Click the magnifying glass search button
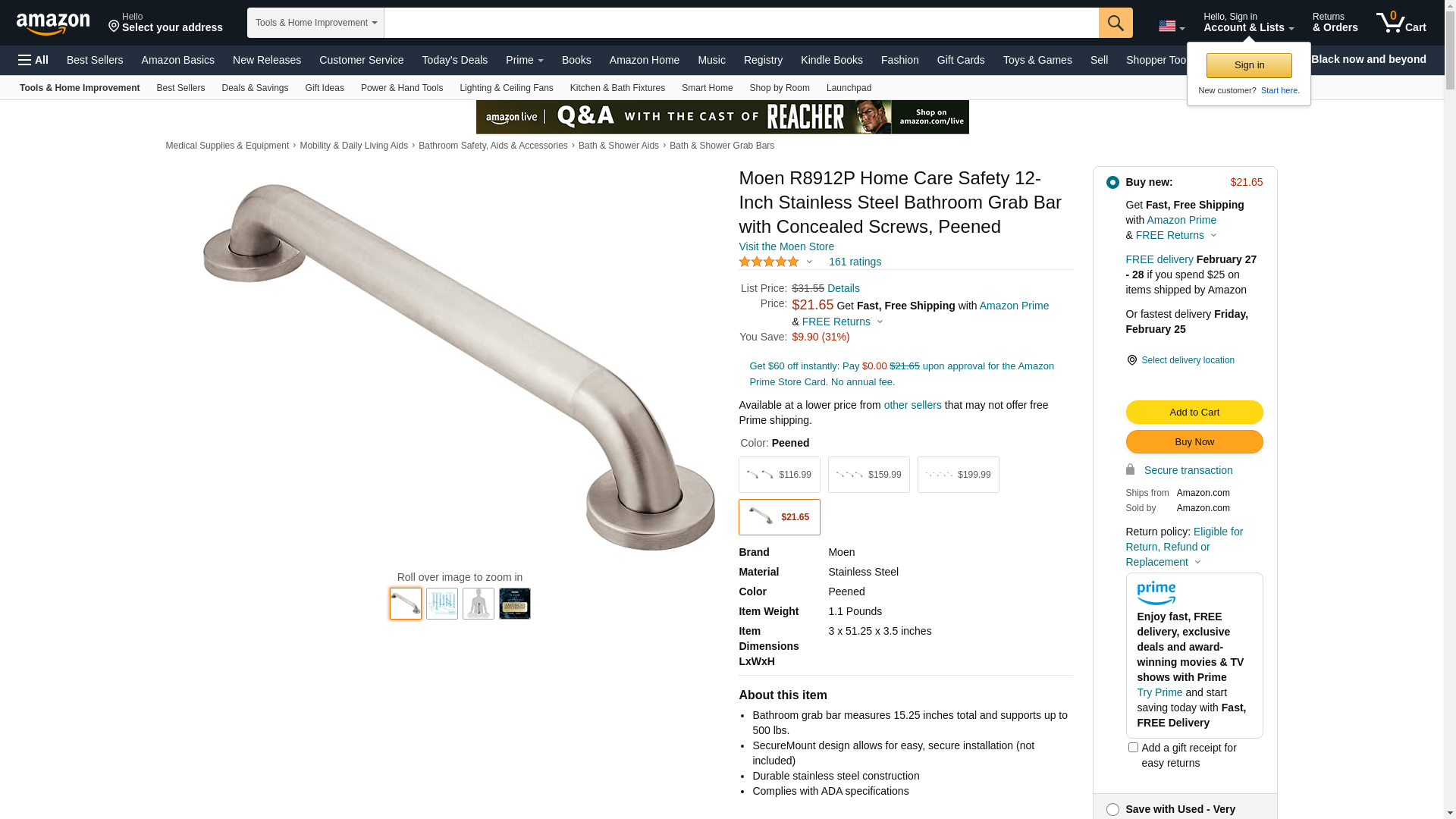This screenshot has height=819, width=1456. point(1116,23)
